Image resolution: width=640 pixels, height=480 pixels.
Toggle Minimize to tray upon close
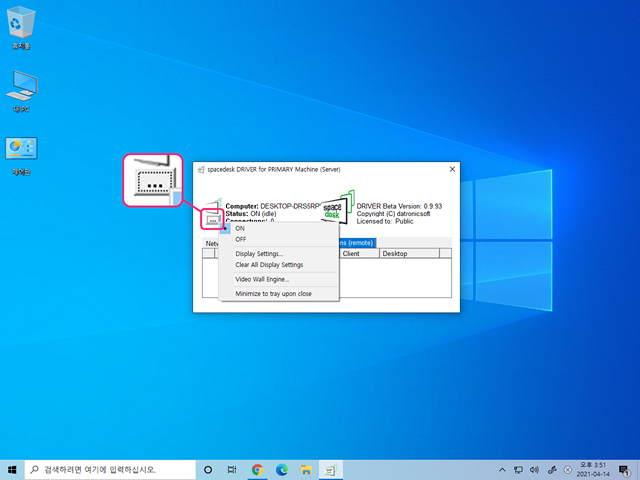click(273, 294)
